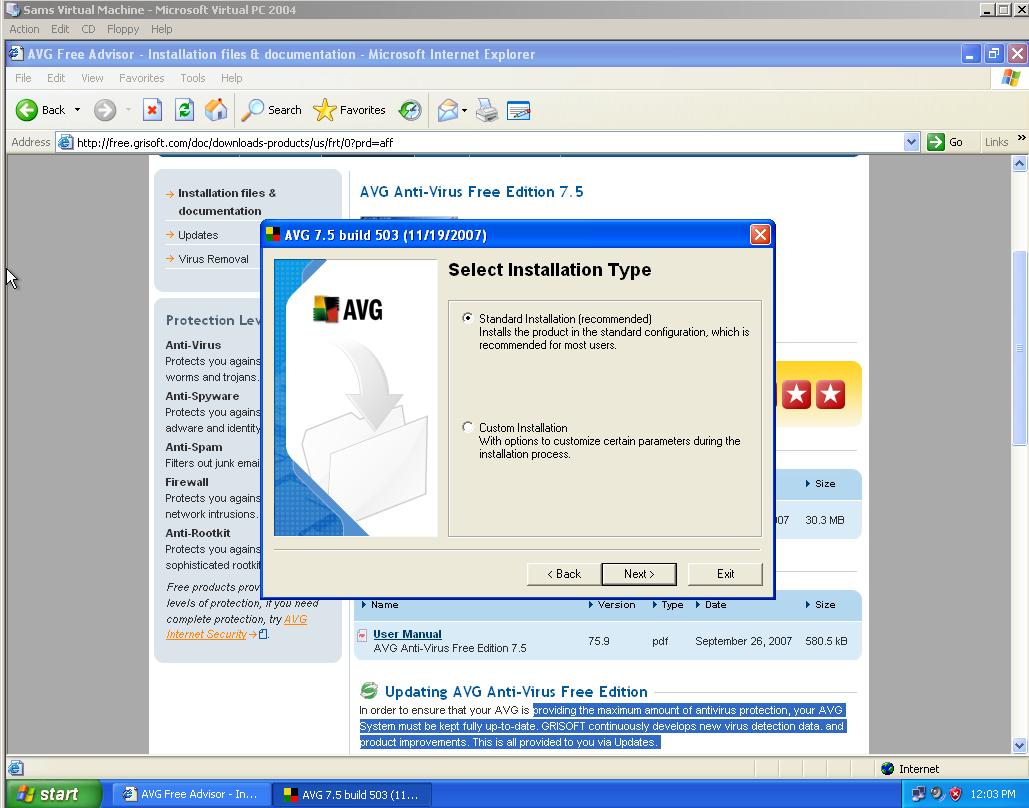Image resolution: width=1029 pixels, height=808 pixels.
Task: Click the Edit page icon in toolbar
Action: (518, 110)
